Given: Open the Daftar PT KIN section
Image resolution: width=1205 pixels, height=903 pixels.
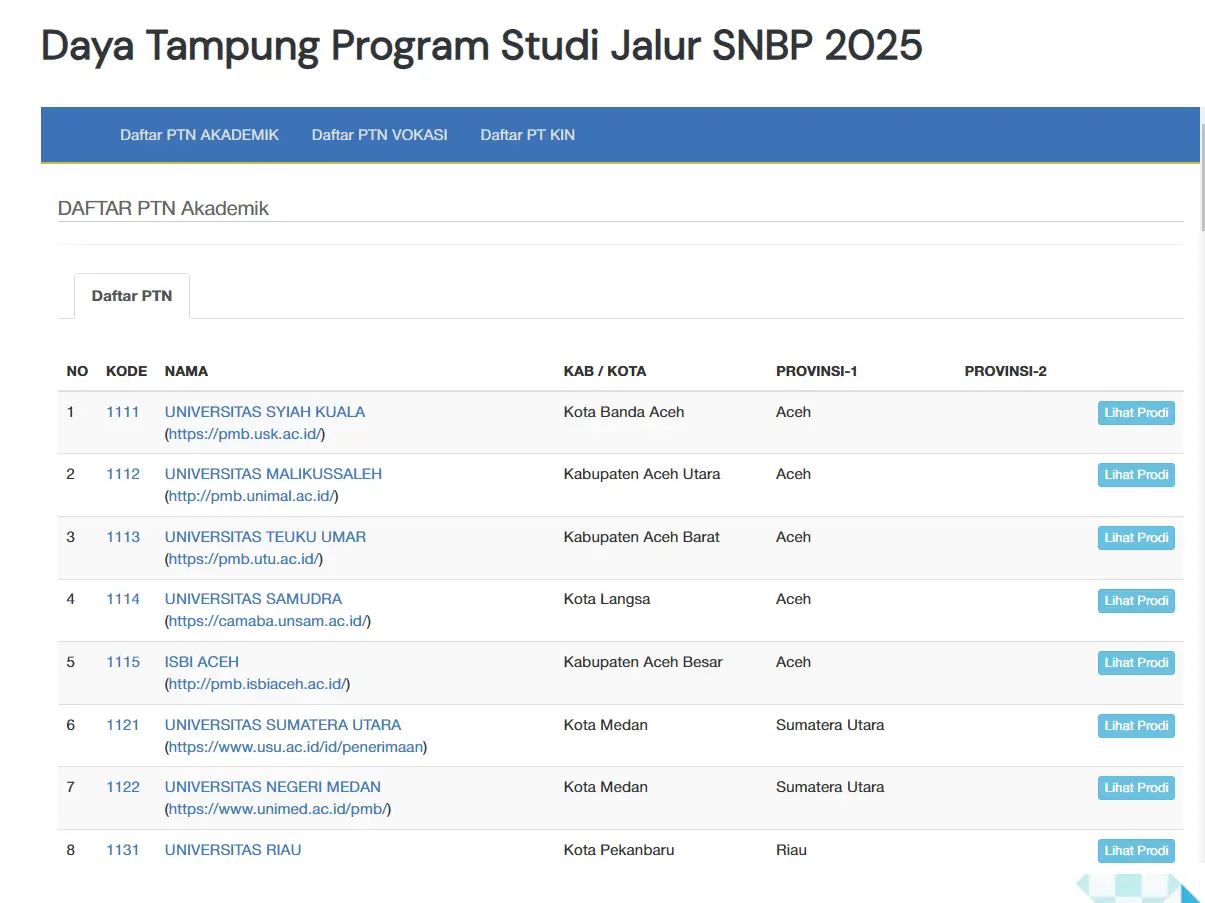Looking at the screenshot, I should [527, 134].
